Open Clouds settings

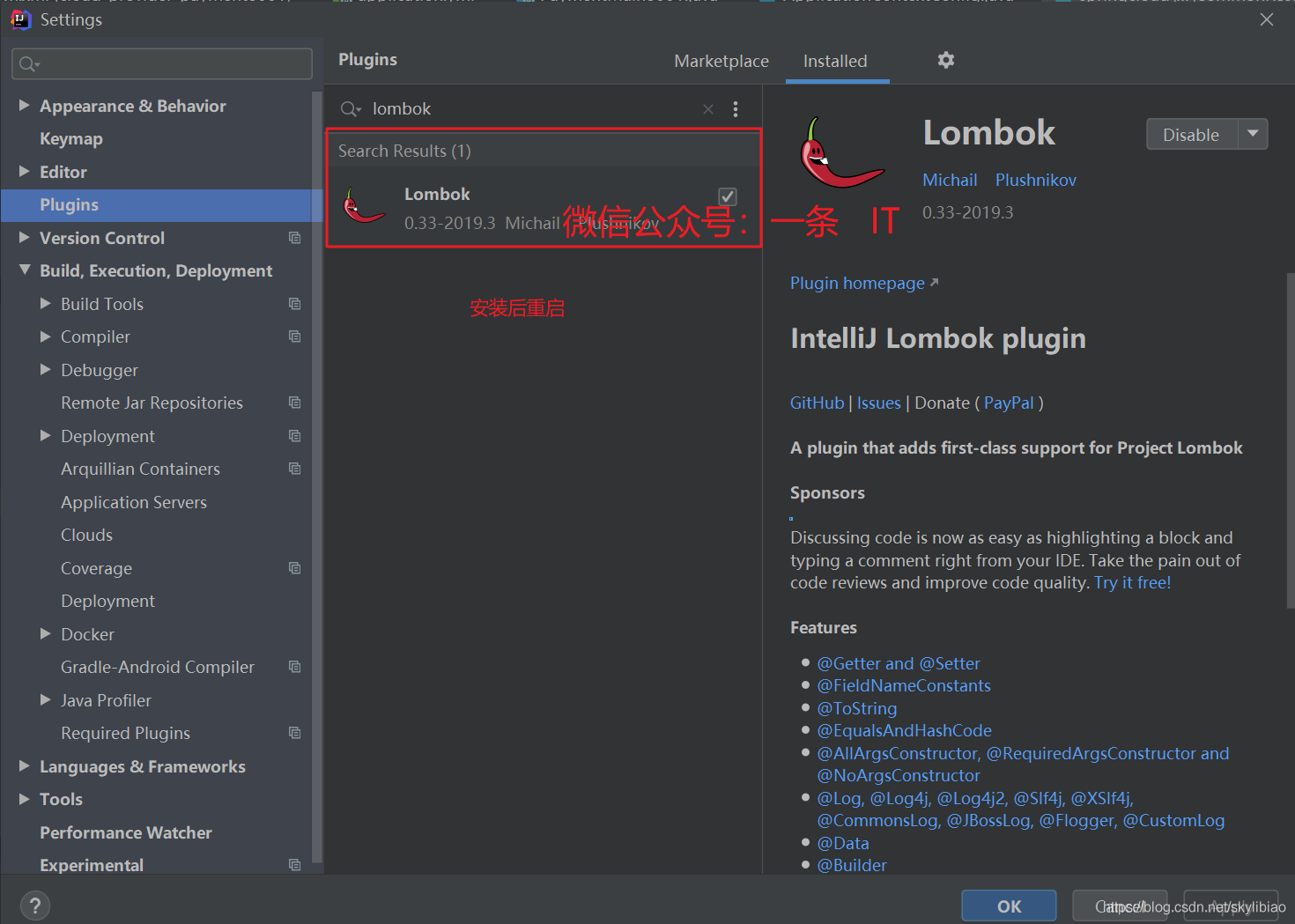[x=86, y=535]
